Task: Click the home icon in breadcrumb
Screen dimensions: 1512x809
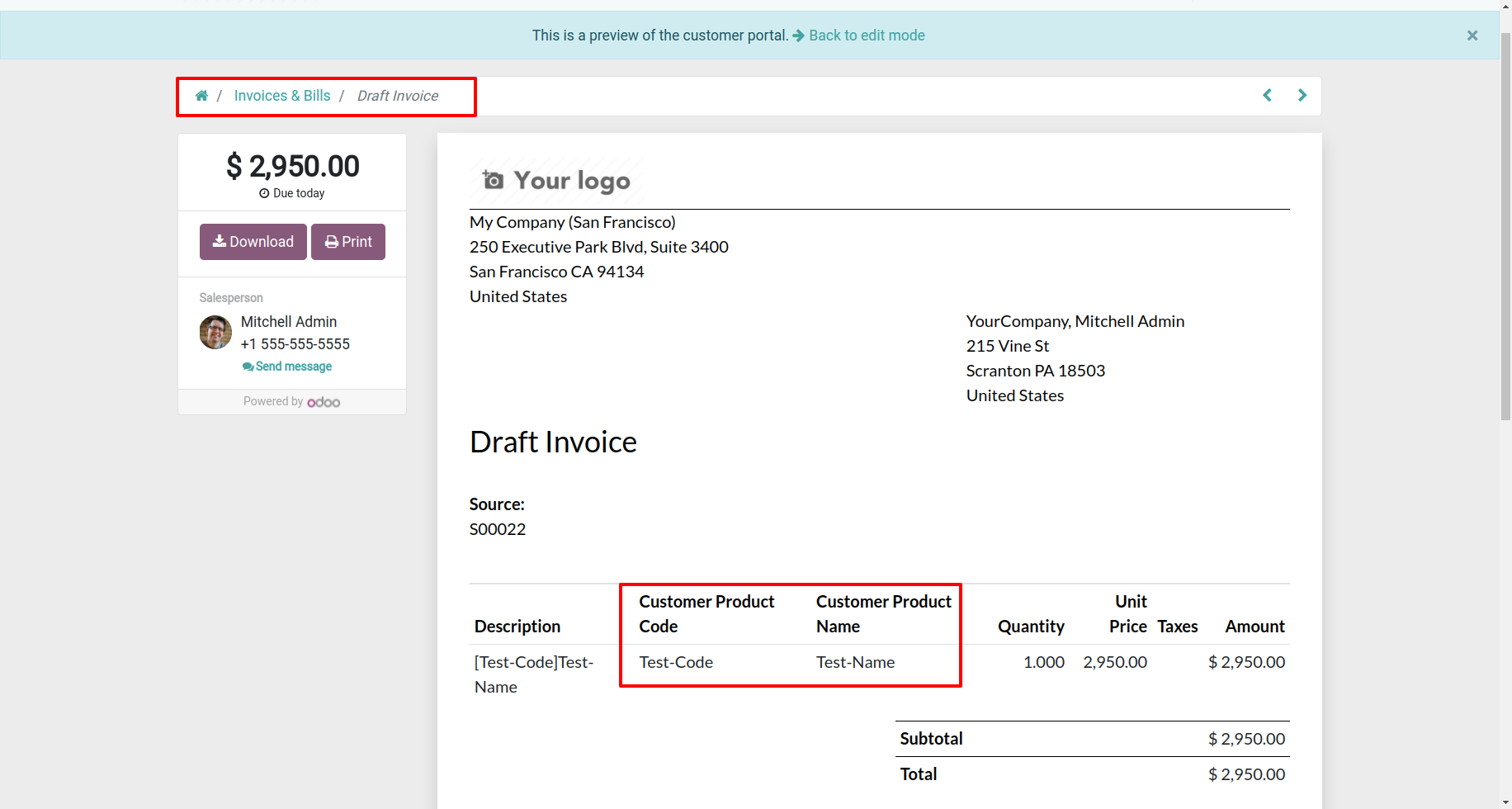Action: tap(201, 96)
